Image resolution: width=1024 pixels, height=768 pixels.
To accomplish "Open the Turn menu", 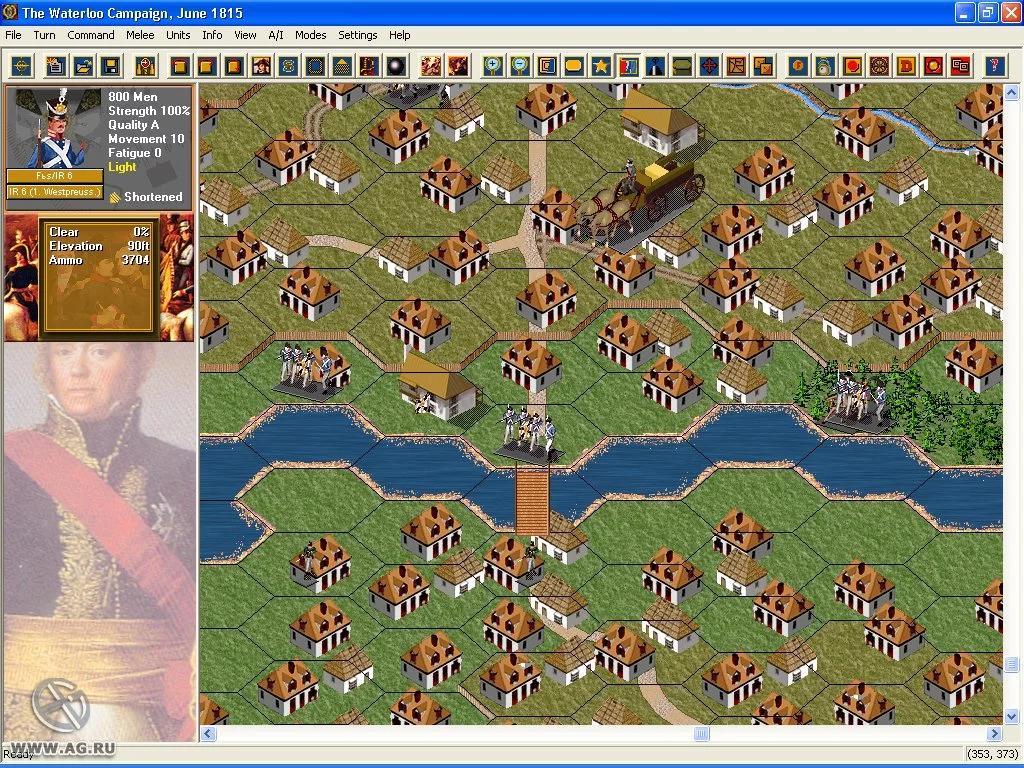I will pos(44,35).
